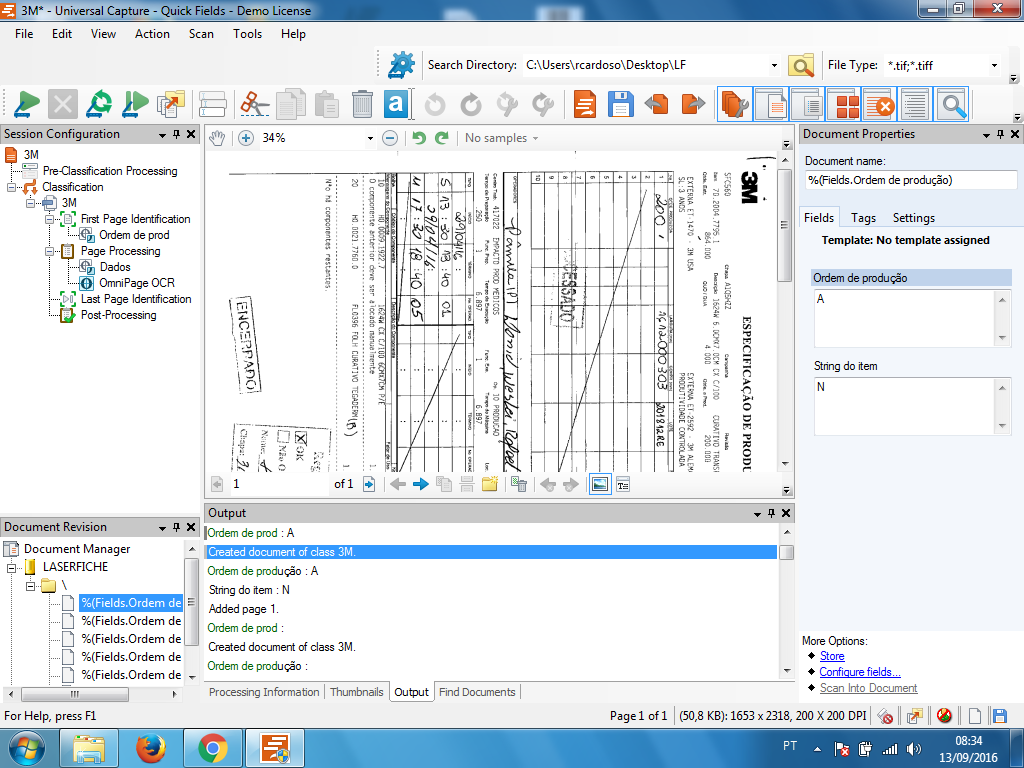1024x768 pixels.
Task: Switch to the Thumbnails tab
Action: [356, 692]
